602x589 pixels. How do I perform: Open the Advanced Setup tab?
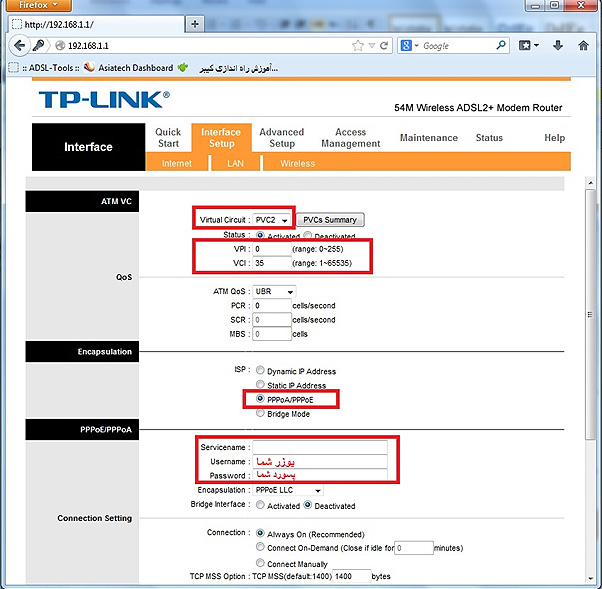coord(281,137)
